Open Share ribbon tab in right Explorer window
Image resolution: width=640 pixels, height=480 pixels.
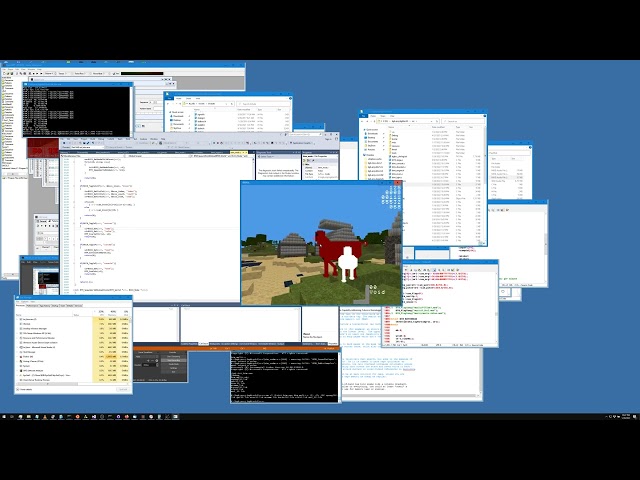[x=383, y=116]
